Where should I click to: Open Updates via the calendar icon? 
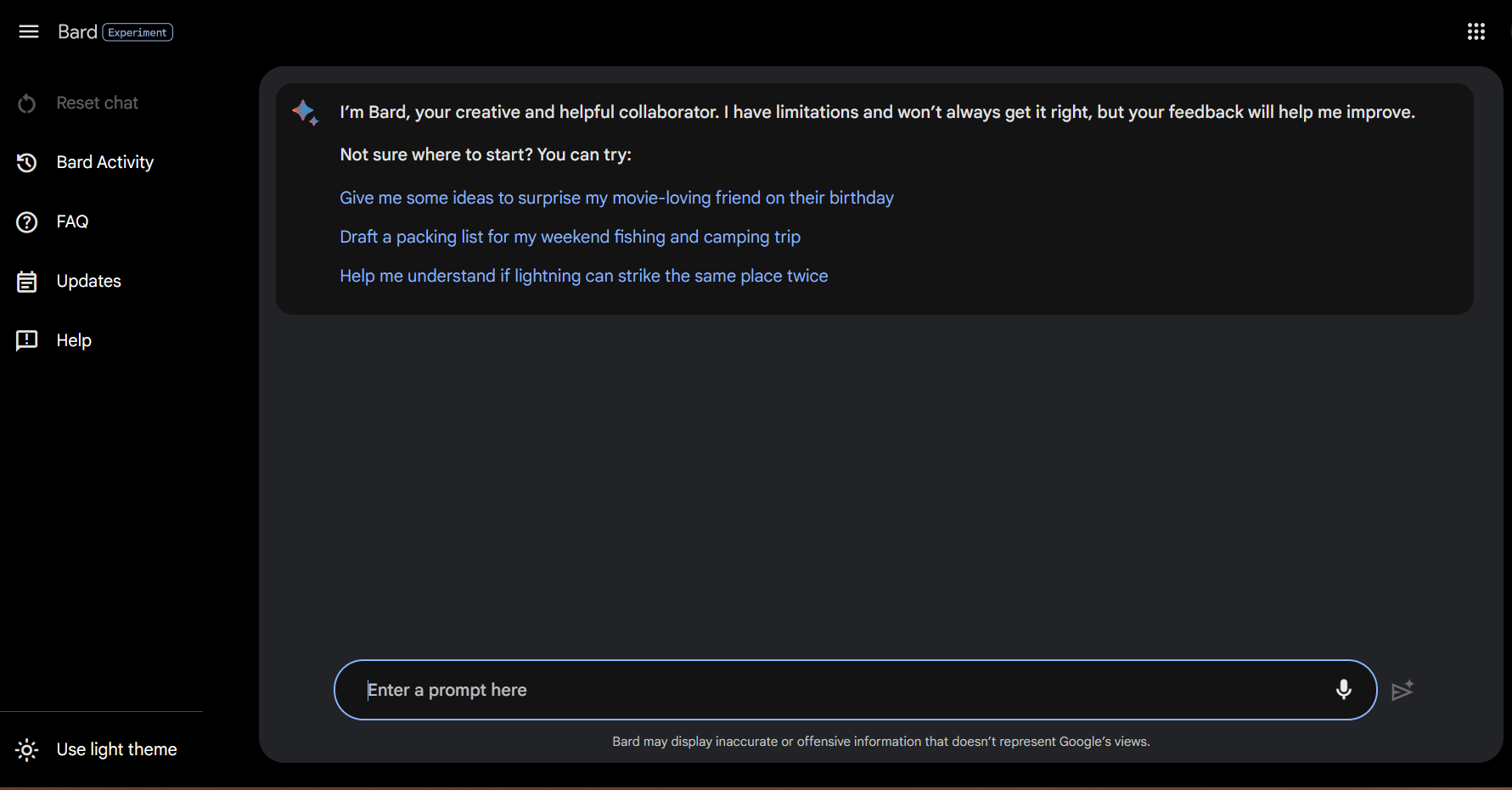pos(27,281)
